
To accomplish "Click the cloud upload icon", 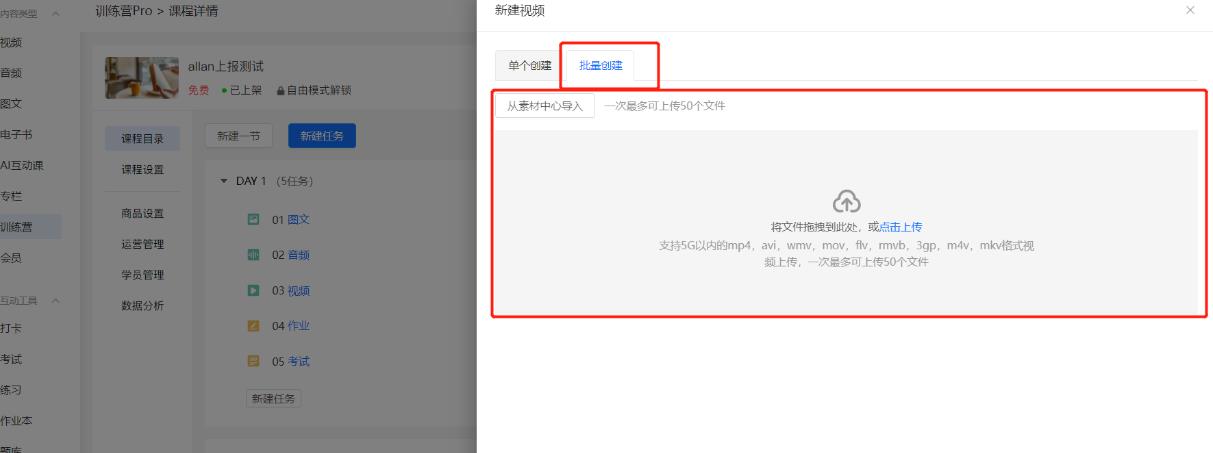I will point(846,201).
